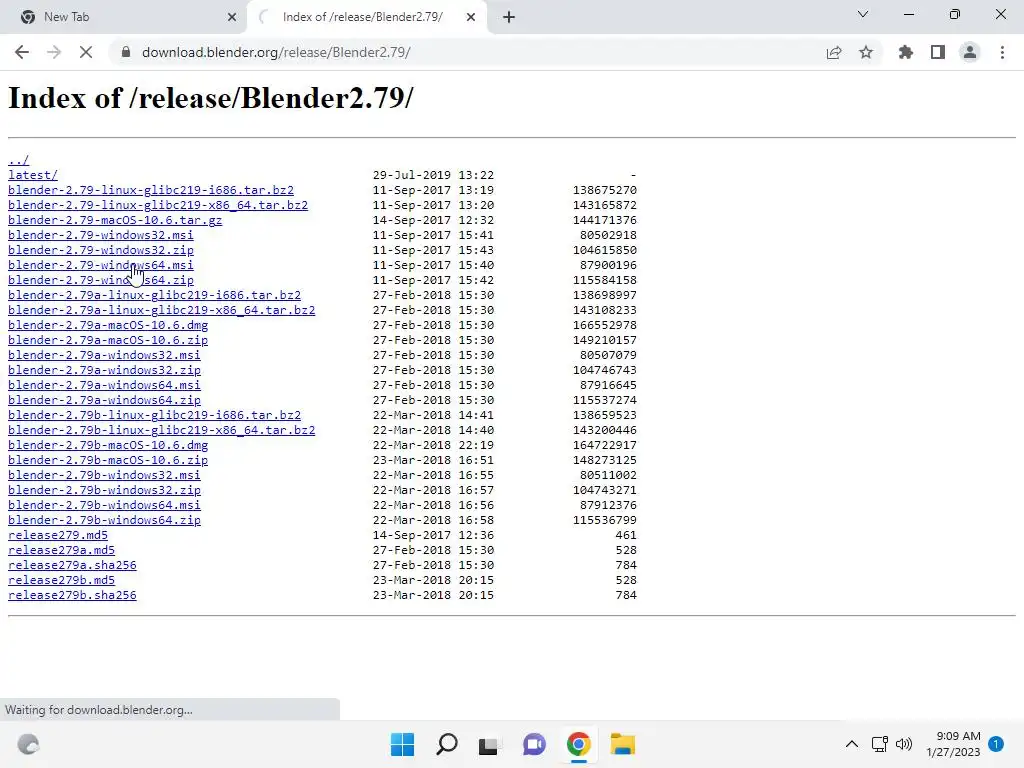1024x768 pixels.
Task: Download blender-2.79a-linux-glibc219-i686.tar.bz2
Action: tap(155, 295)
